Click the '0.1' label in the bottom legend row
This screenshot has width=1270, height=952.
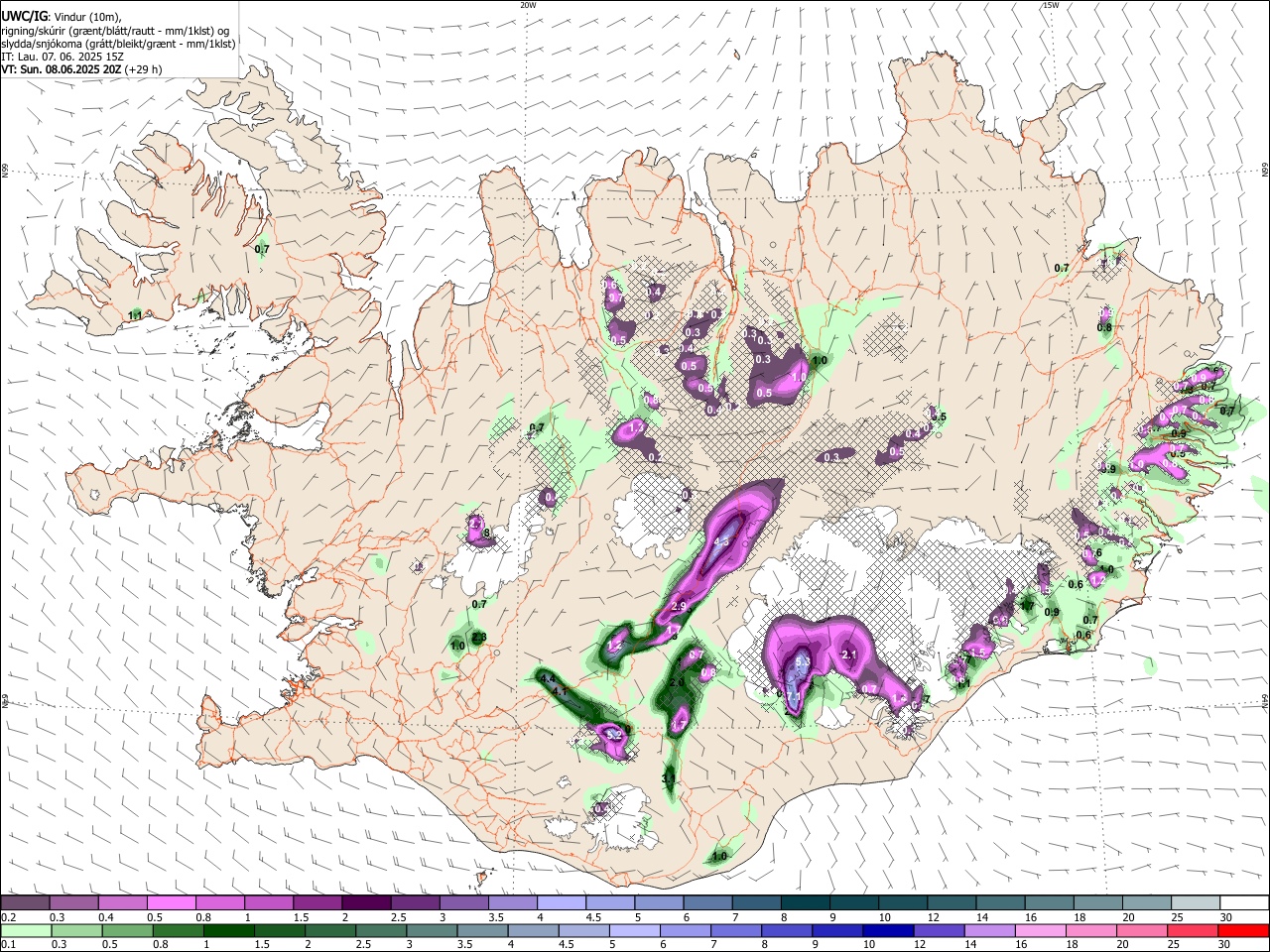tap(8, 945)
